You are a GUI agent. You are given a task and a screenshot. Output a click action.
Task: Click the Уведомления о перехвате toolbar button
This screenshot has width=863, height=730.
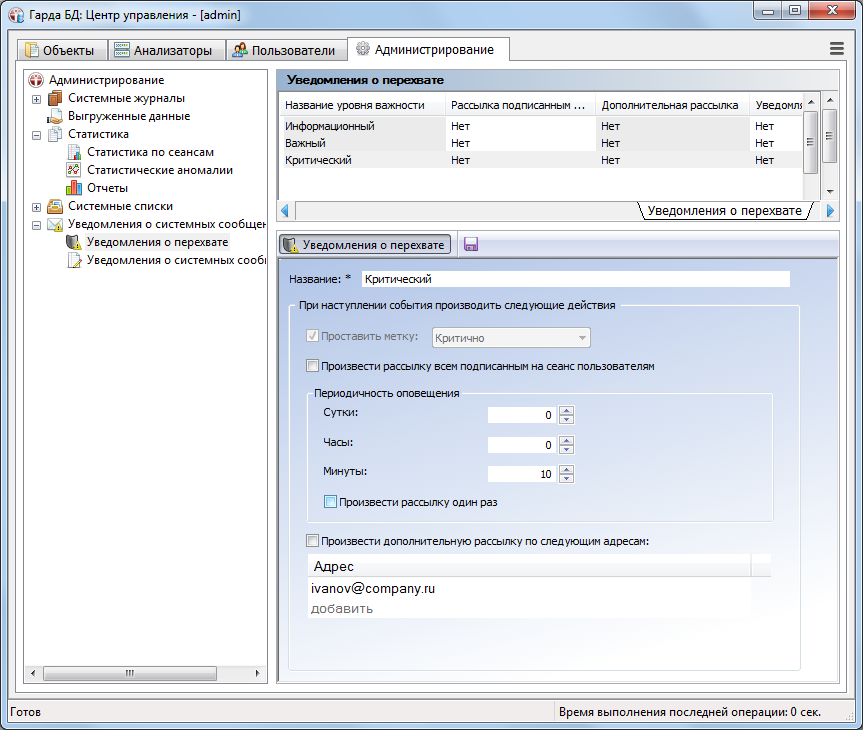pyautogui.click(x=365, y=244)
